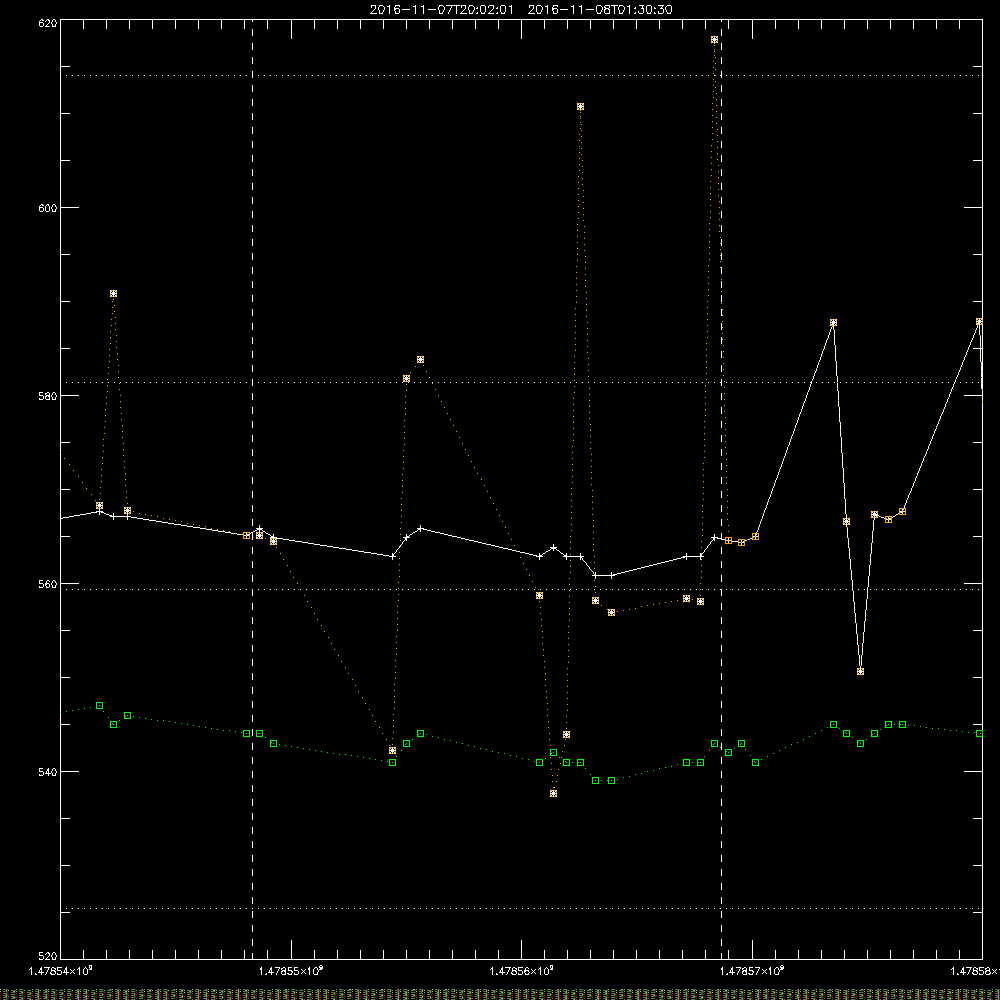The image size is (1000, 1000).
Task: Select the orange spike marker near 611
Action: (x=580, y=107)
